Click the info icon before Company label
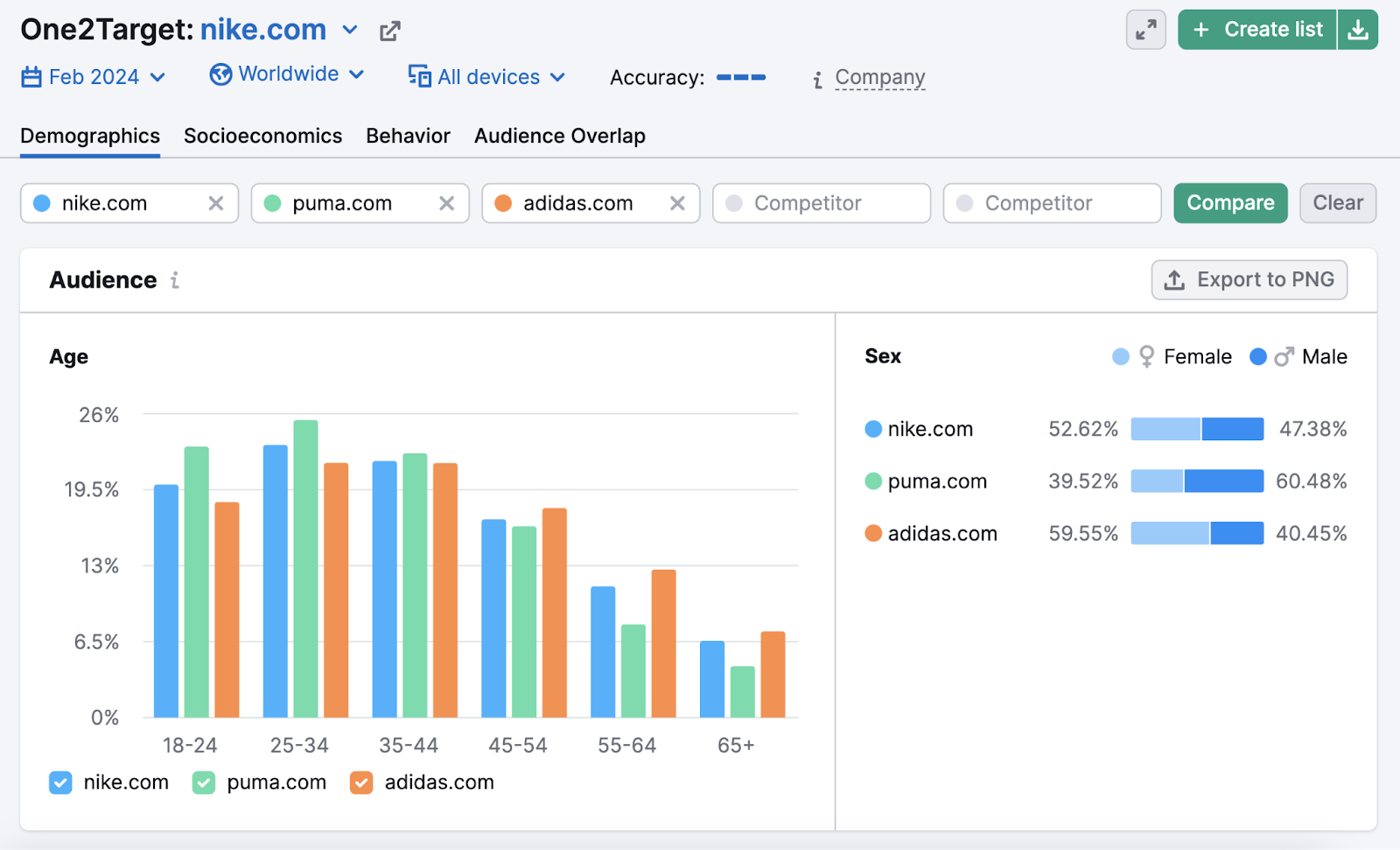Image resolution: width=1400 pixels, height=850 pixels. pyautogui.click(x=817, y=78)
